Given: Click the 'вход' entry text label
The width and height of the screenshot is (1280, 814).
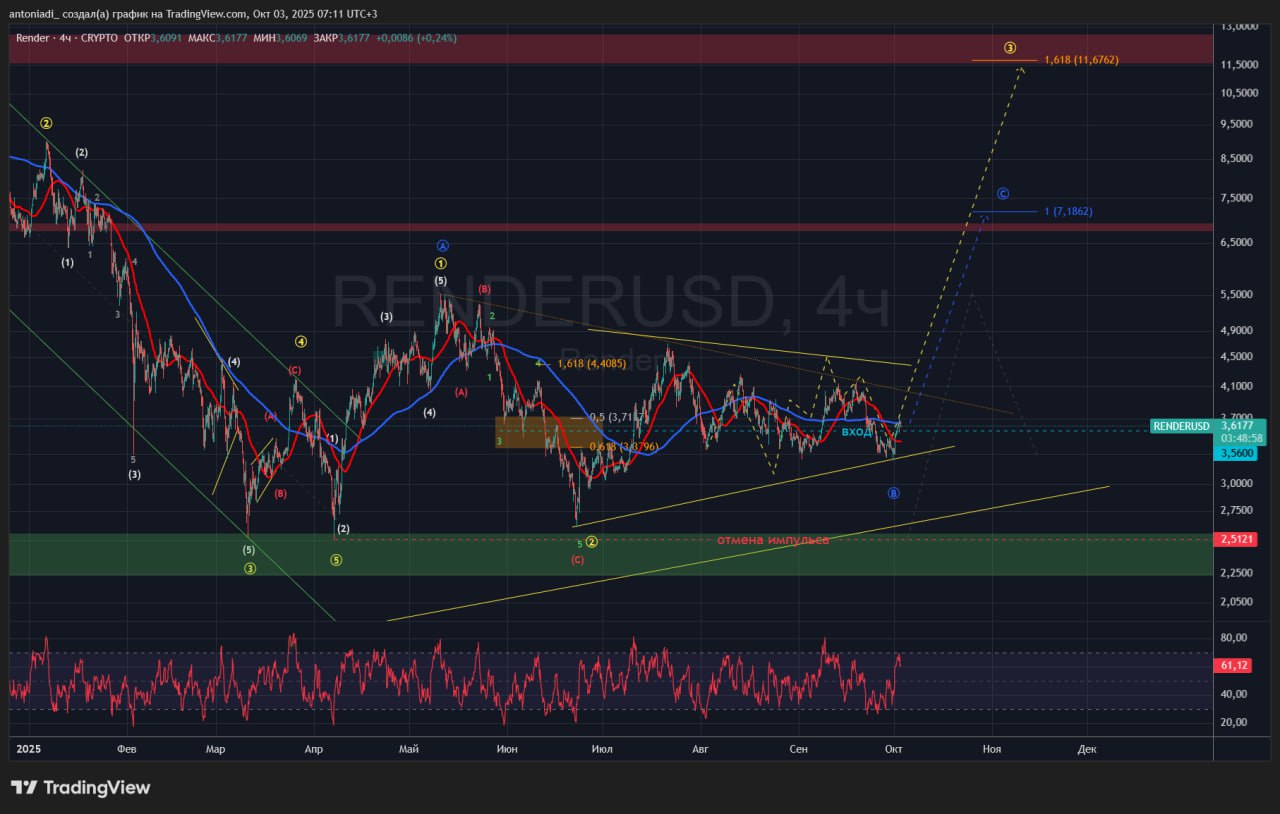Looking at the screenshot, I should point(857,431).
